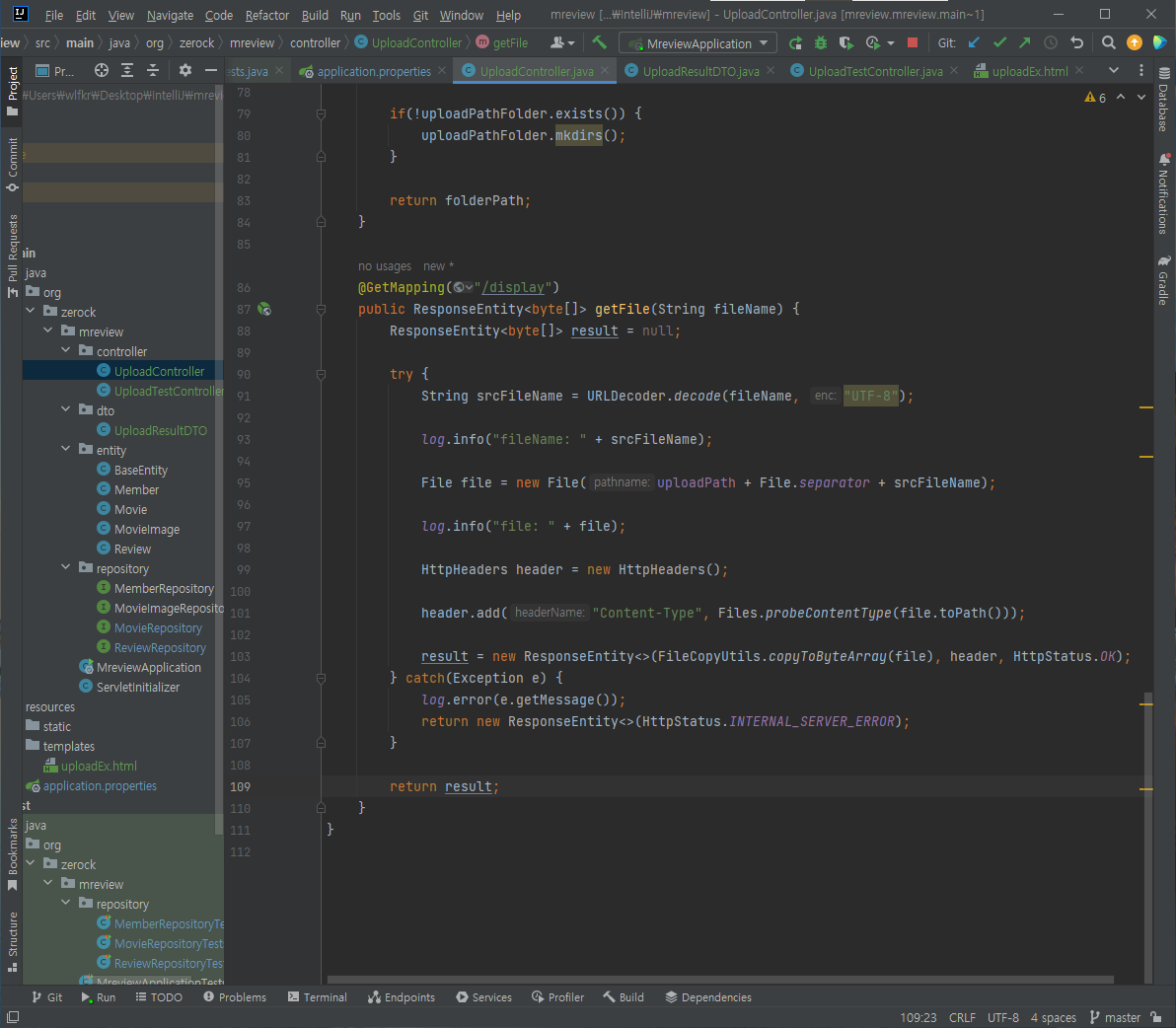The width and height of the screenshot is (1176, 1028).
Task: Stop the running application
Action: tap(912, 42)
